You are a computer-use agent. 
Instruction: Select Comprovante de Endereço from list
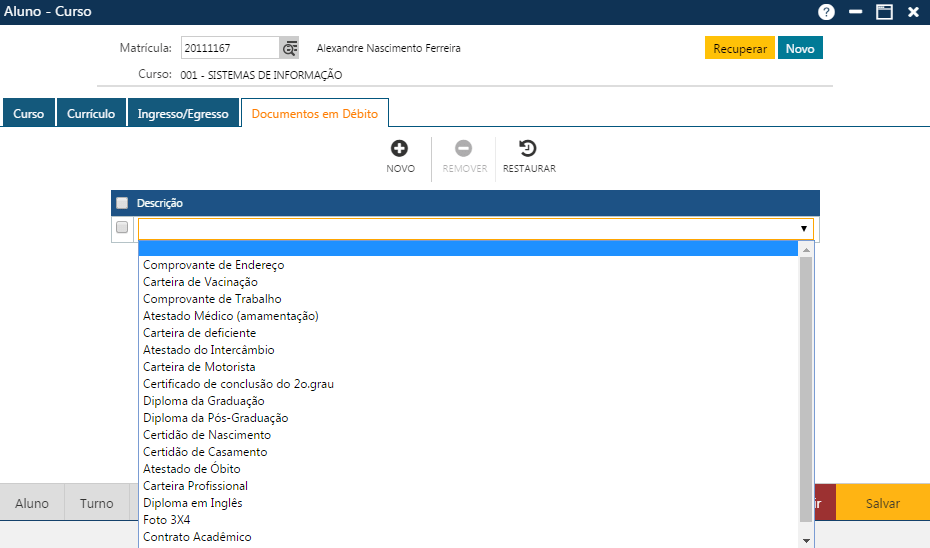pos(214,265)
